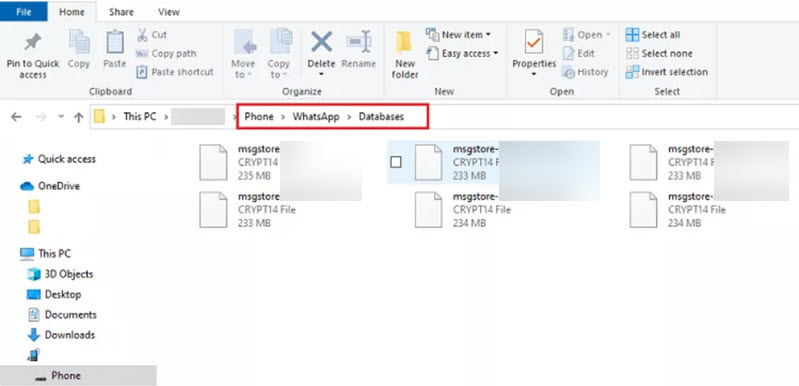Open recent locations dropdown chevron
799x386 pixels.
click(x=61, y=117)
